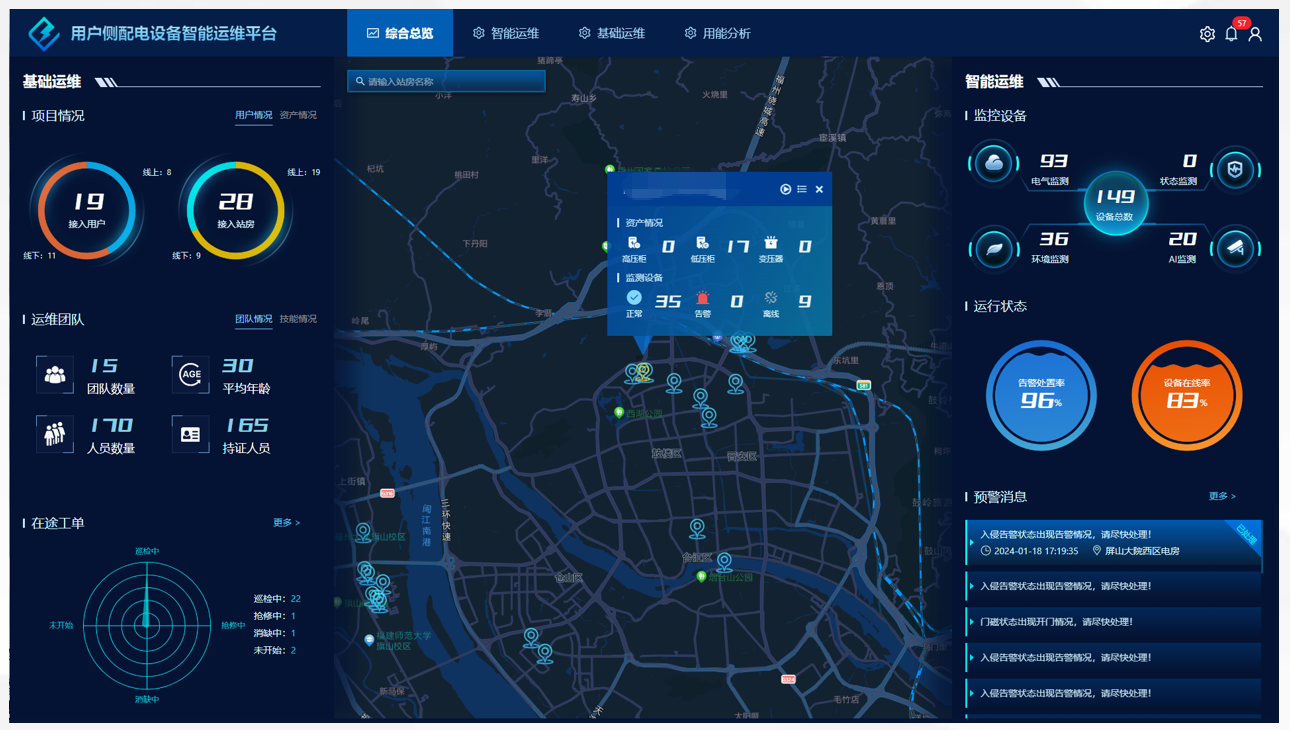
Task: Click the 告警处置率 96% gauge
Action: click(1041, 396)
